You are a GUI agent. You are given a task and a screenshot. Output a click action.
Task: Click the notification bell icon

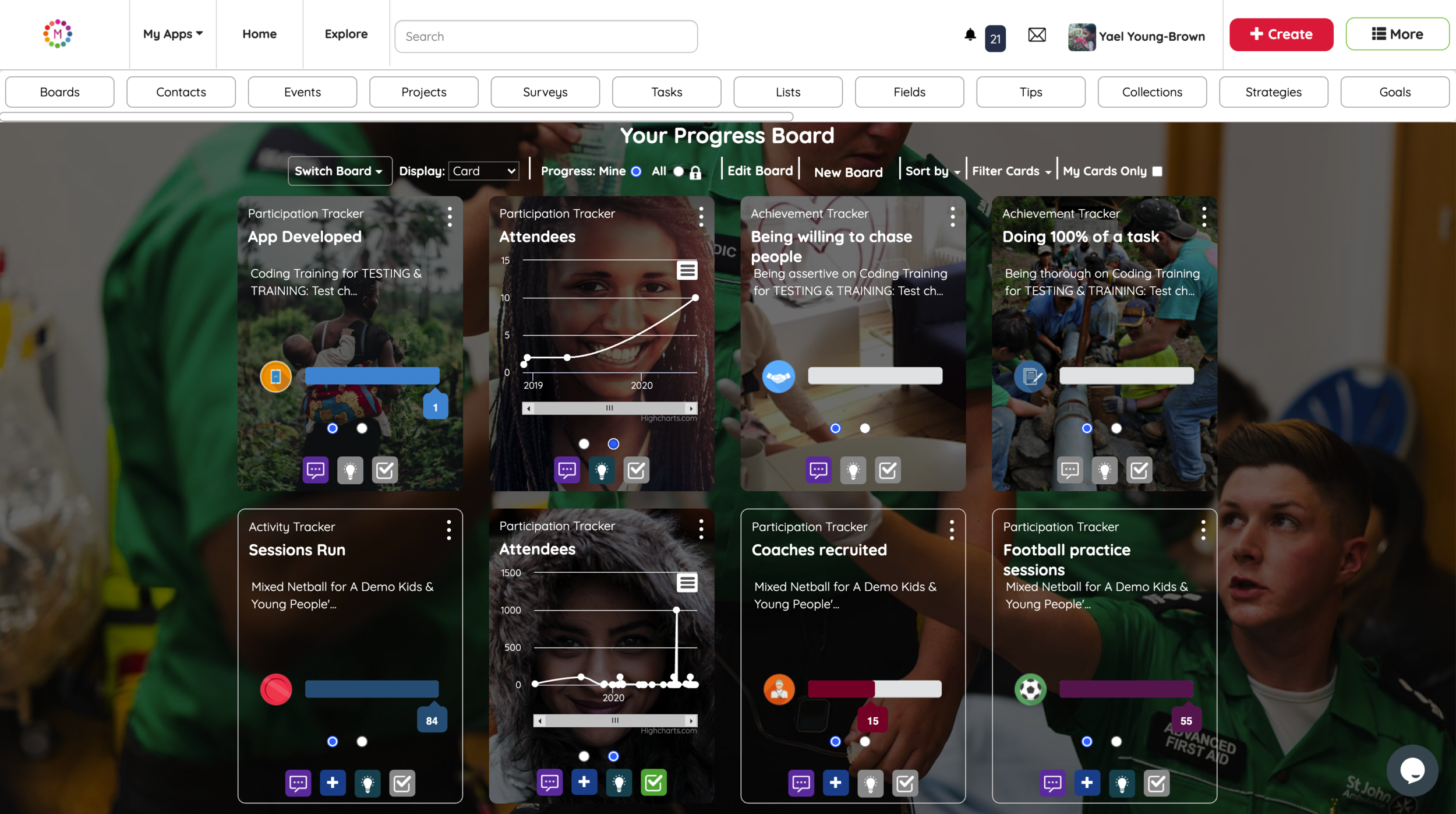tap(970, 35)
